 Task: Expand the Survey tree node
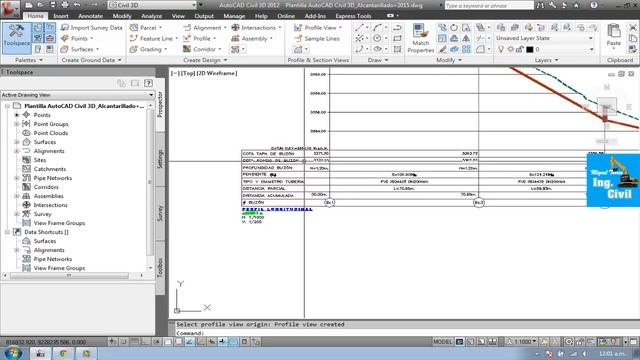(17, 214)
